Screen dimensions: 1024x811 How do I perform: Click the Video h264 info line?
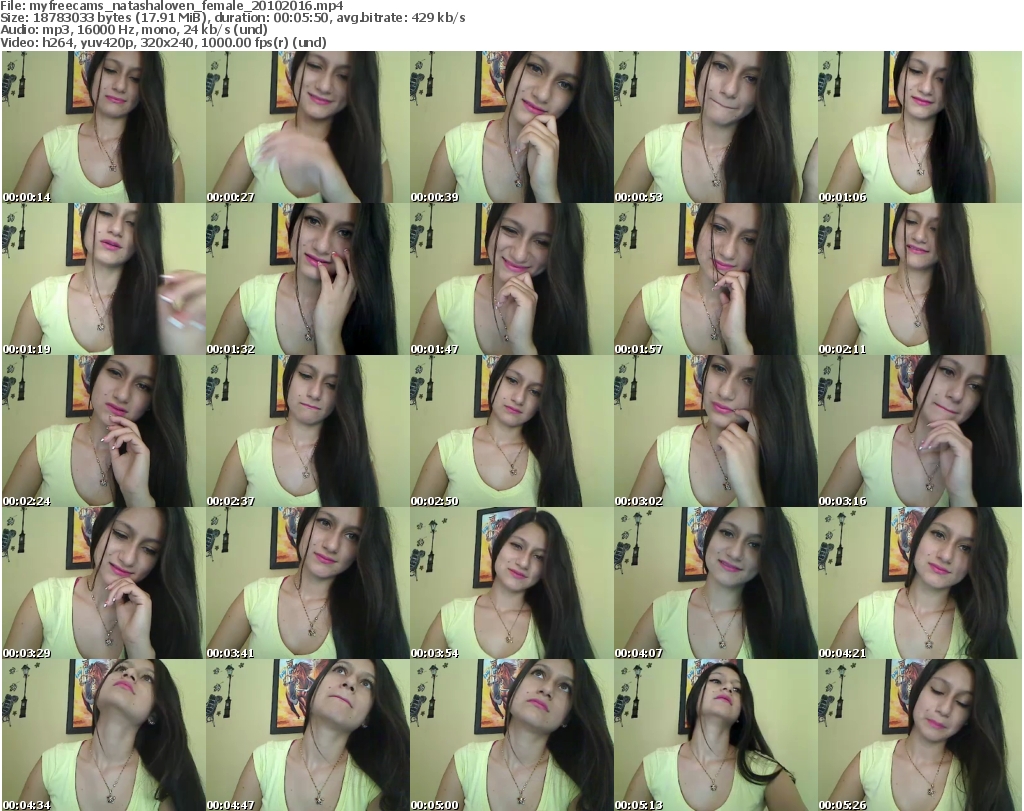(x=163, y=42)
